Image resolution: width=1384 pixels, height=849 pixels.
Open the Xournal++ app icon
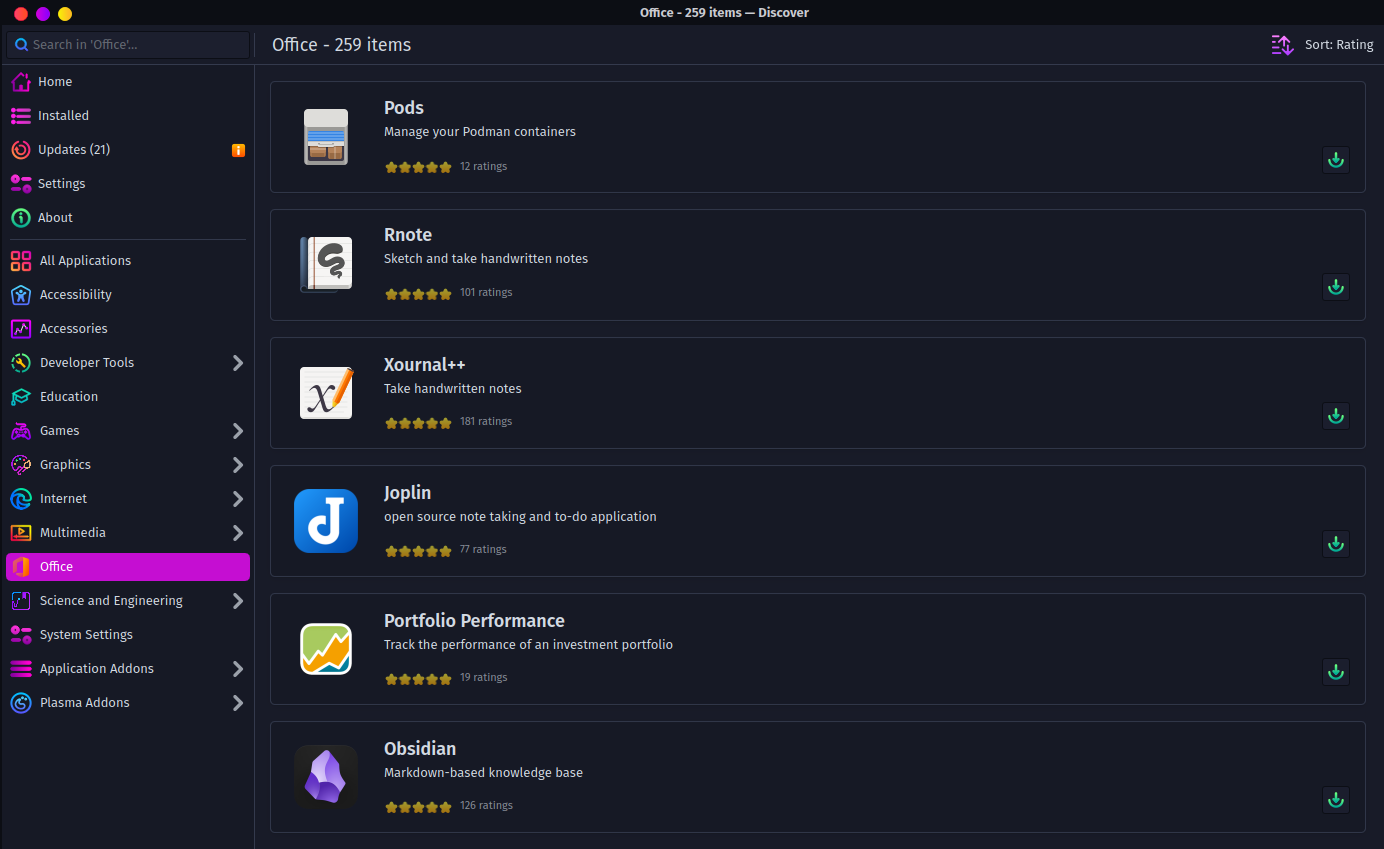click(x=326, y=393)
